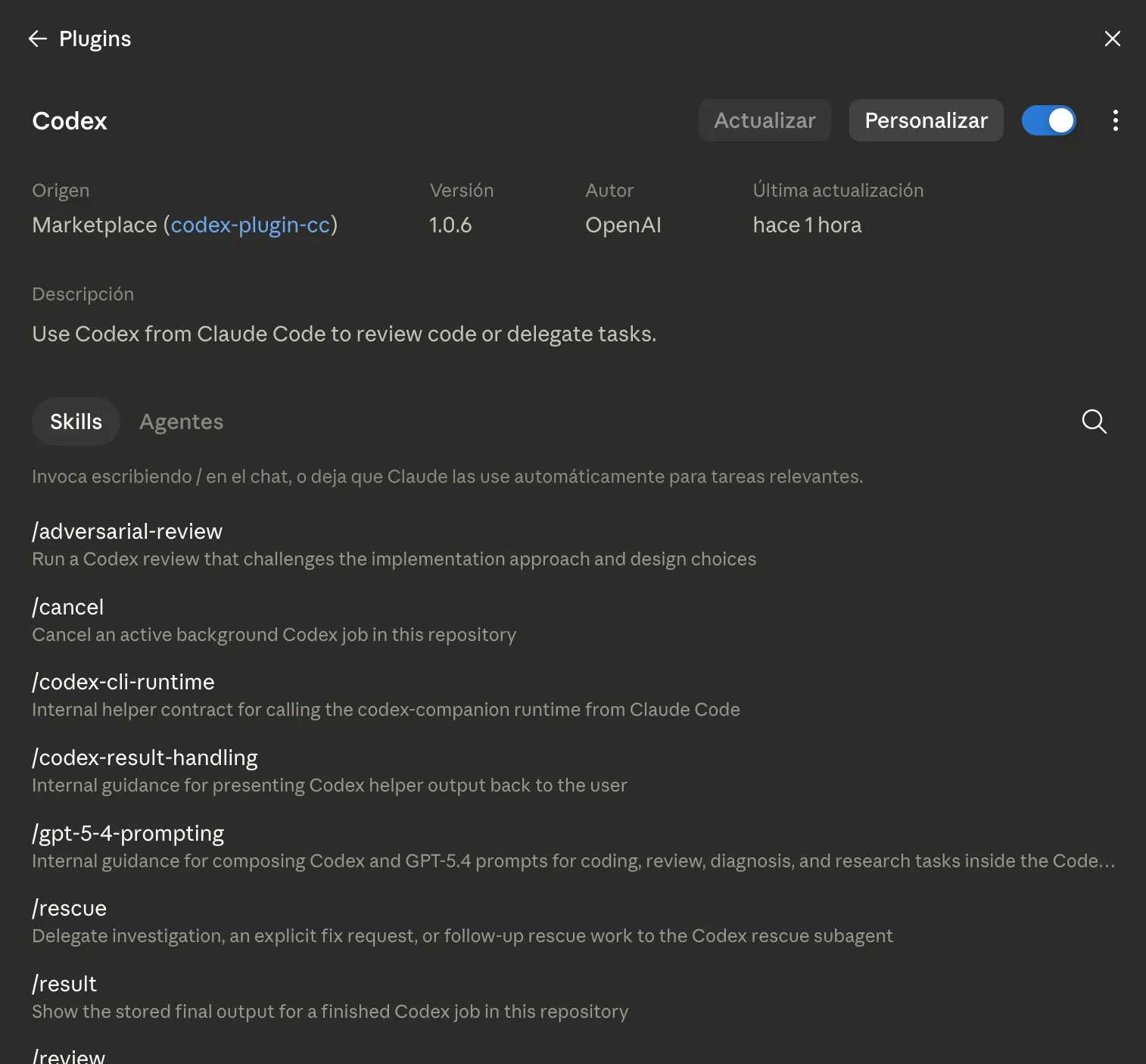Click version value 1.0.6

click(450, 225)
